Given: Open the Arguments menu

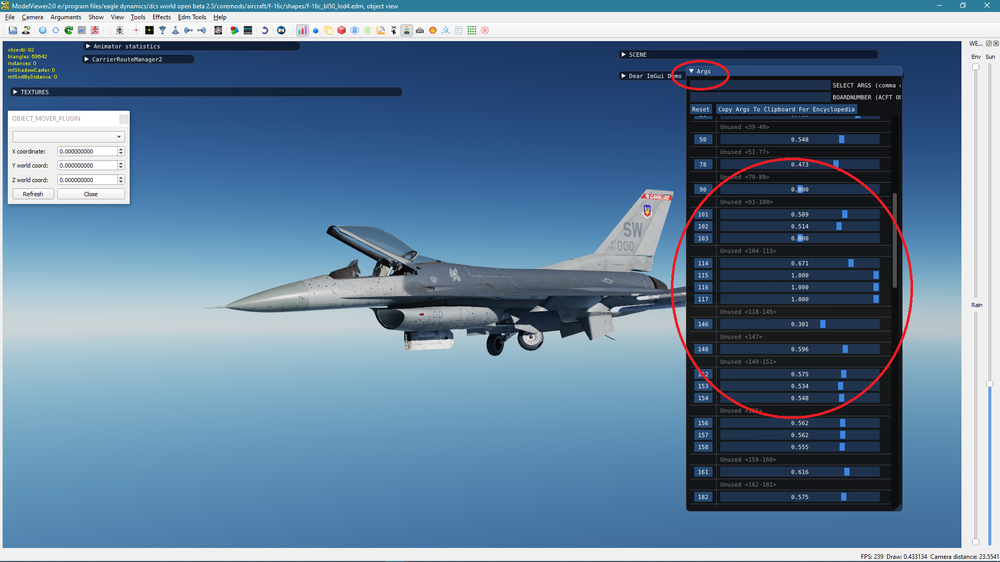Looking at the screenshot, I should tap(66, 17).
